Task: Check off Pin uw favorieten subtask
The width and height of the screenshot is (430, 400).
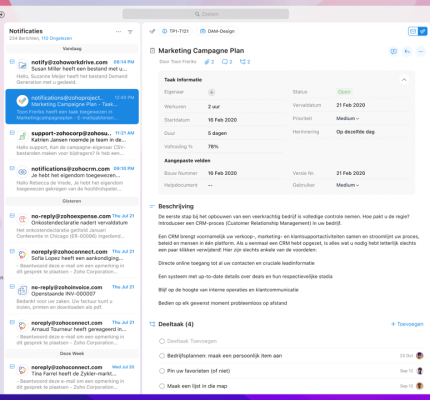Action: coord(162,371)
